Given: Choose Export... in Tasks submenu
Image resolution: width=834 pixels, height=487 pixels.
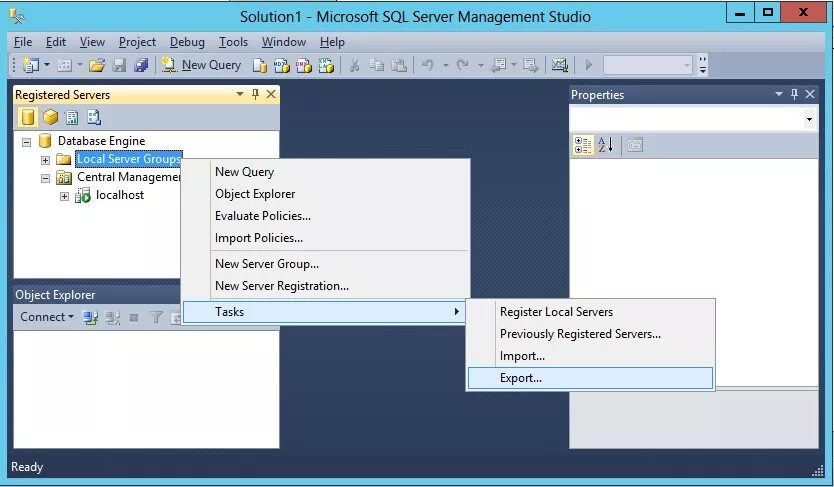Looking at the screenshot, I should [x=590, y=378].
